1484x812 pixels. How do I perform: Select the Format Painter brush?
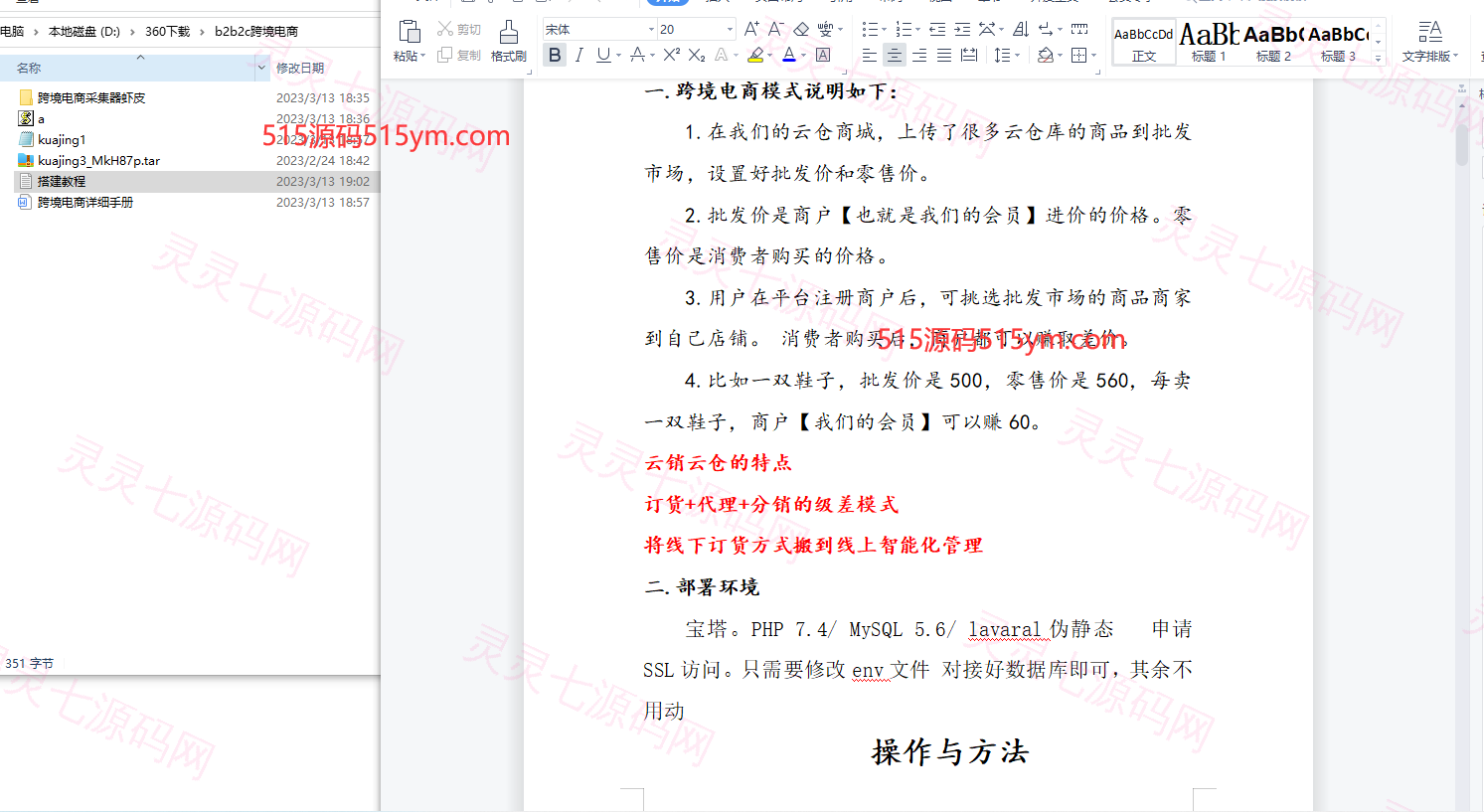(508, 32)
